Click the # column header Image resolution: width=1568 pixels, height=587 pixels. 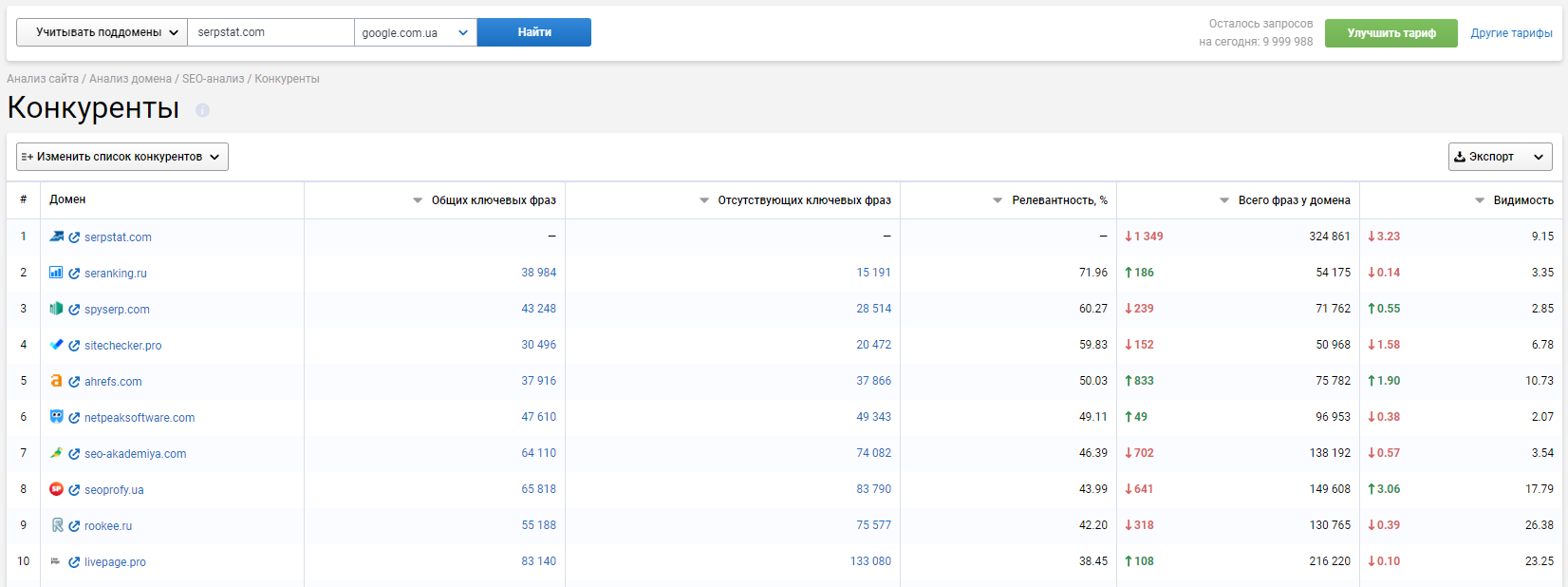coord(24,200)
